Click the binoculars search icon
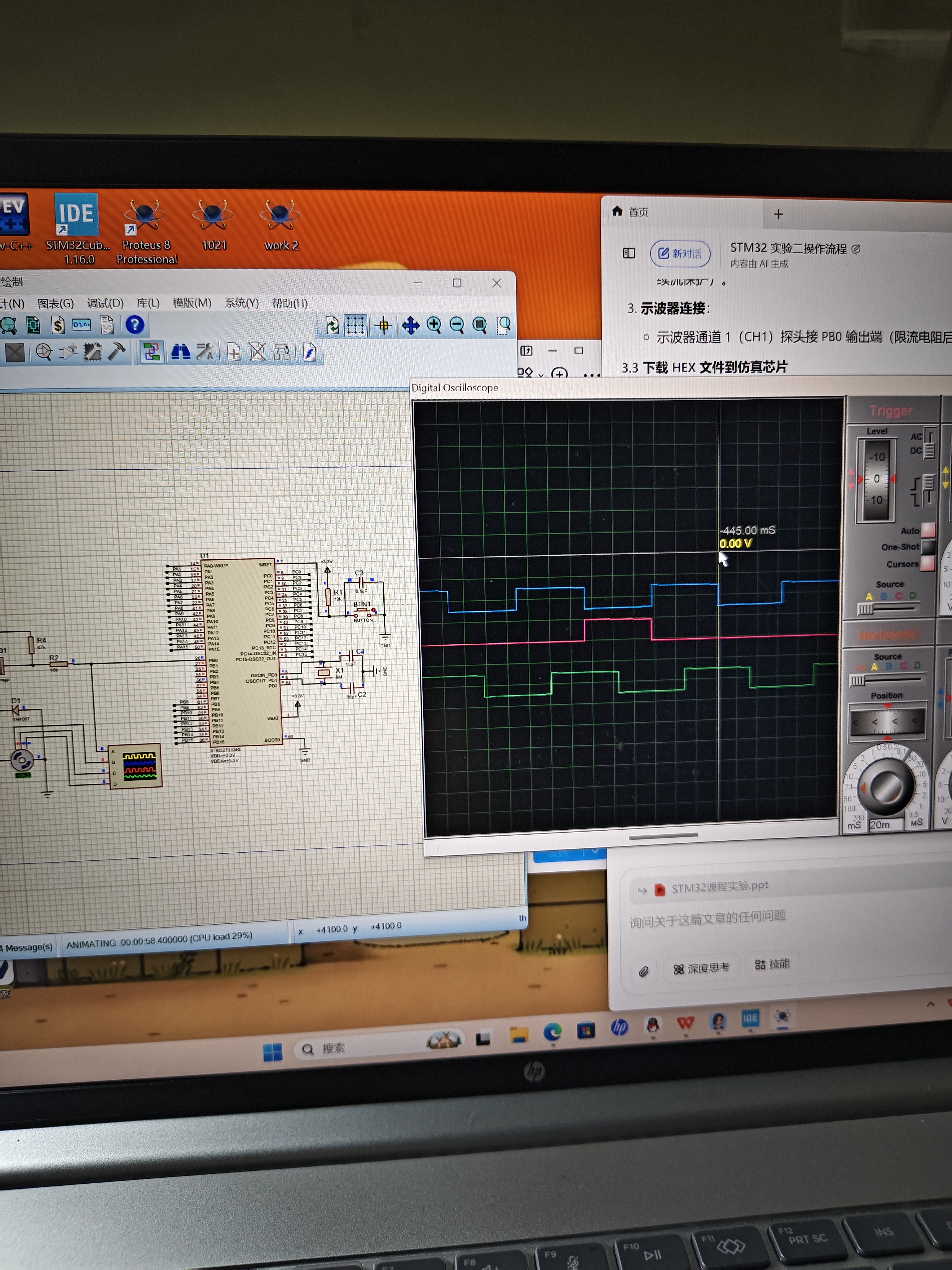 click(181, 352)
